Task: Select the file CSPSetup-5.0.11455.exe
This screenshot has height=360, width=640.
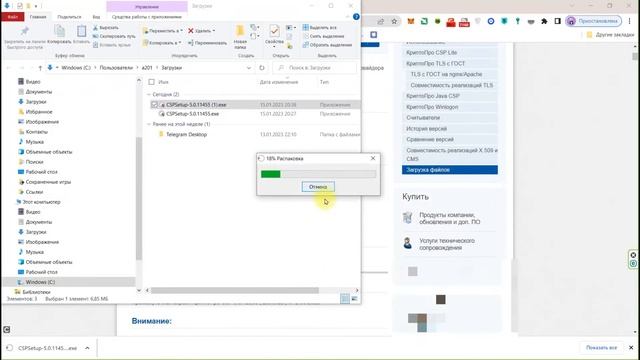Action: coord(192,114)
